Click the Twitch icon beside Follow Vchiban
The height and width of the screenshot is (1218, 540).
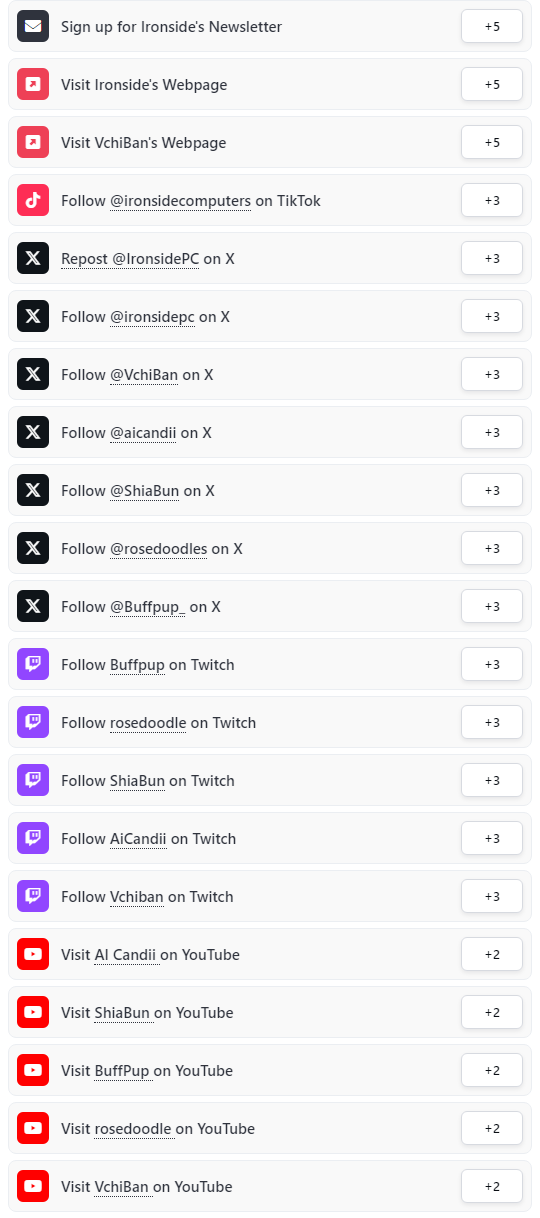(33, 897)
